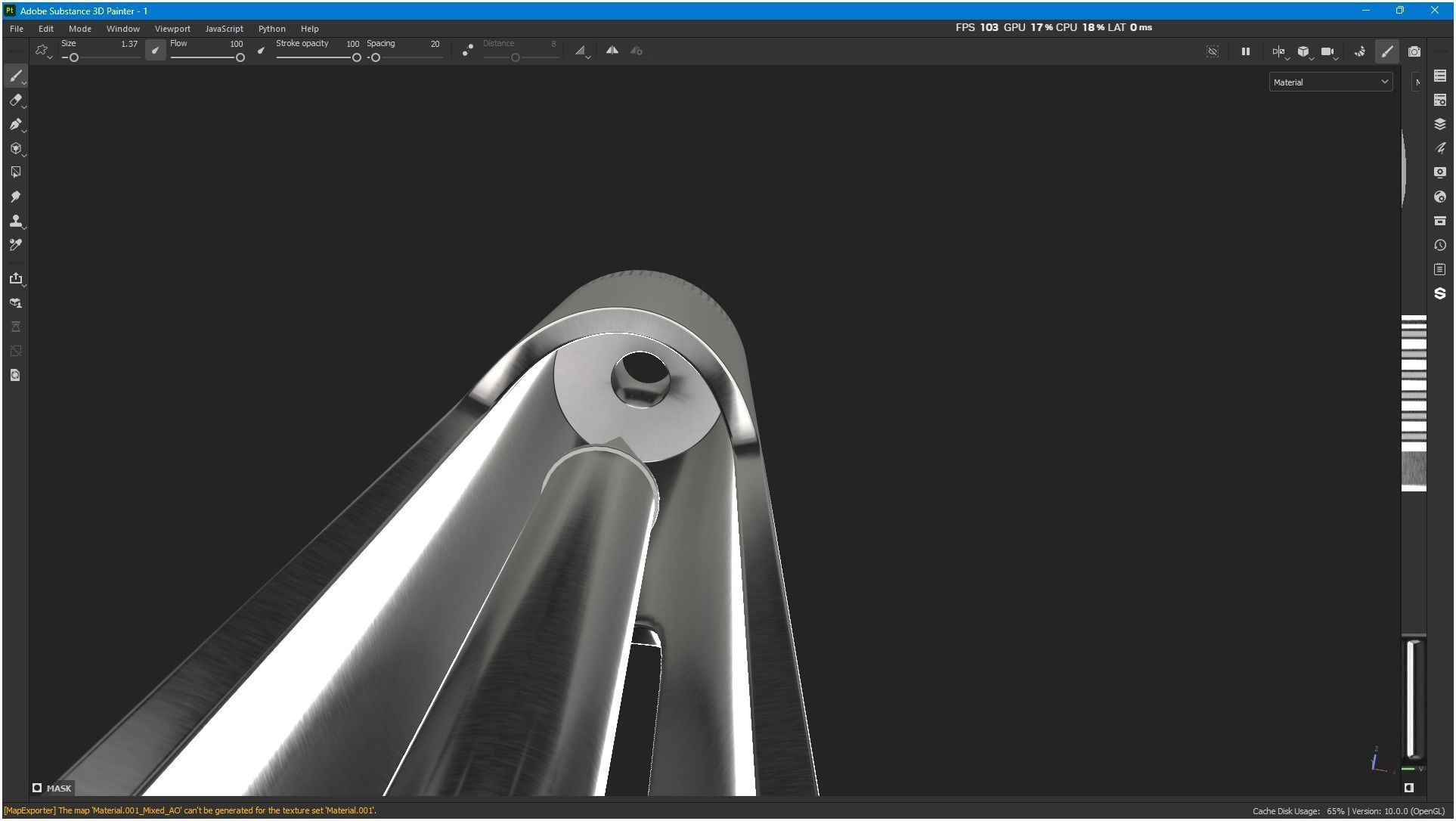The image size is (1456, 821).
Task: Select the Smudge tool
Action: (15, 197)
